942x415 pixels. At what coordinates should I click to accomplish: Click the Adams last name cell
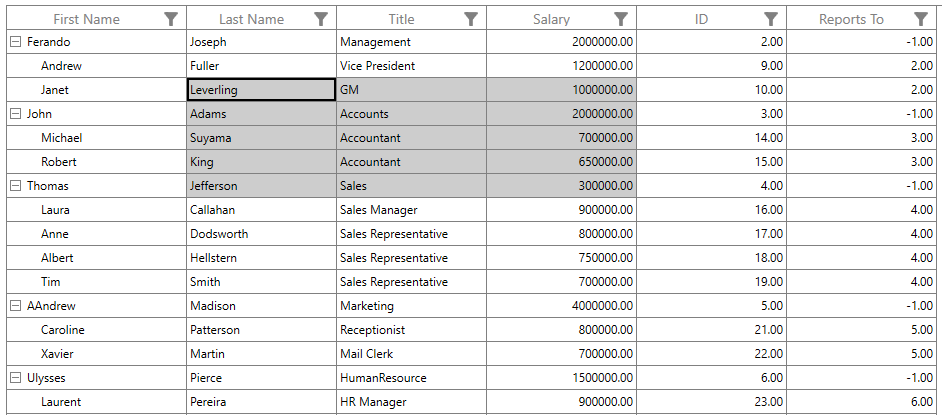click(x=261, y=114)
